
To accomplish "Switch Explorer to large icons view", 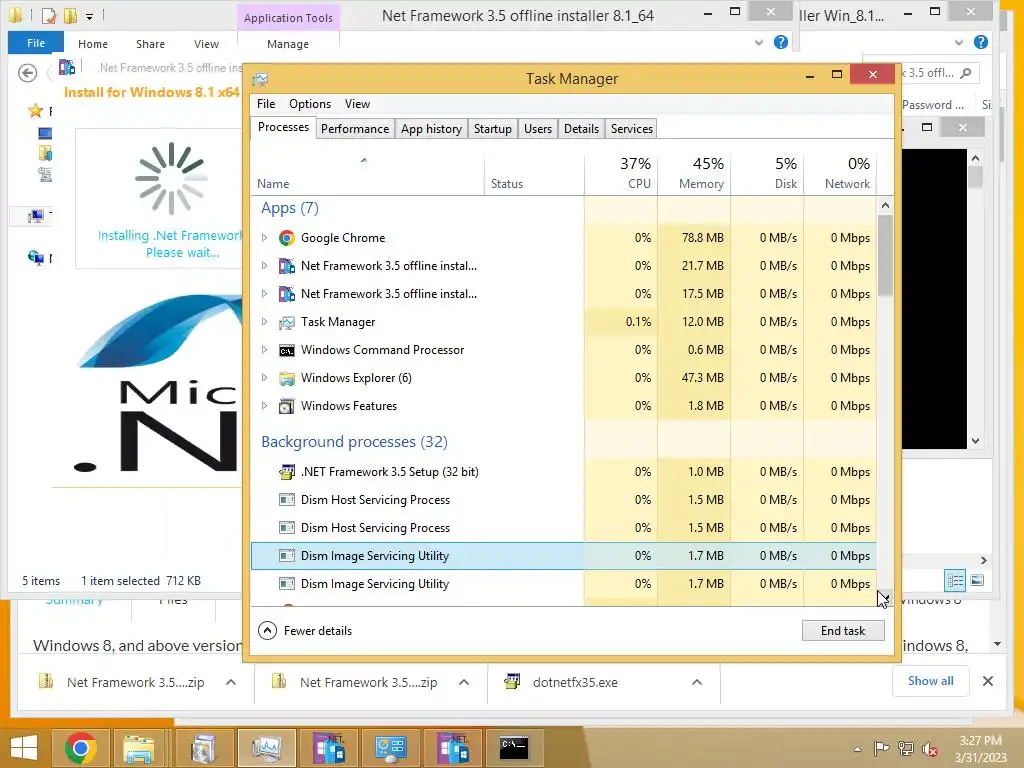I will [977, 580].
